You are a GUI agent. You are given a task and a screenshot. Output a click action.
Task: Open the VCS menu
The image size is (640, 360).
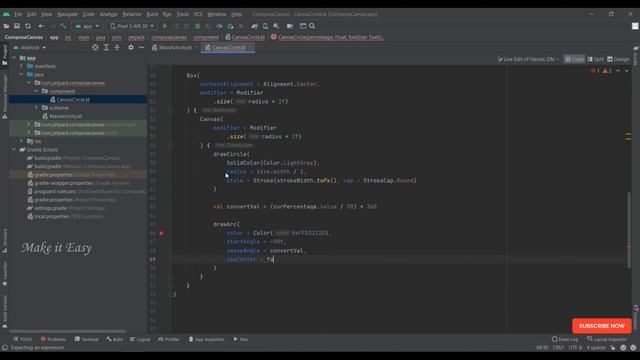(x=198, y=14)
